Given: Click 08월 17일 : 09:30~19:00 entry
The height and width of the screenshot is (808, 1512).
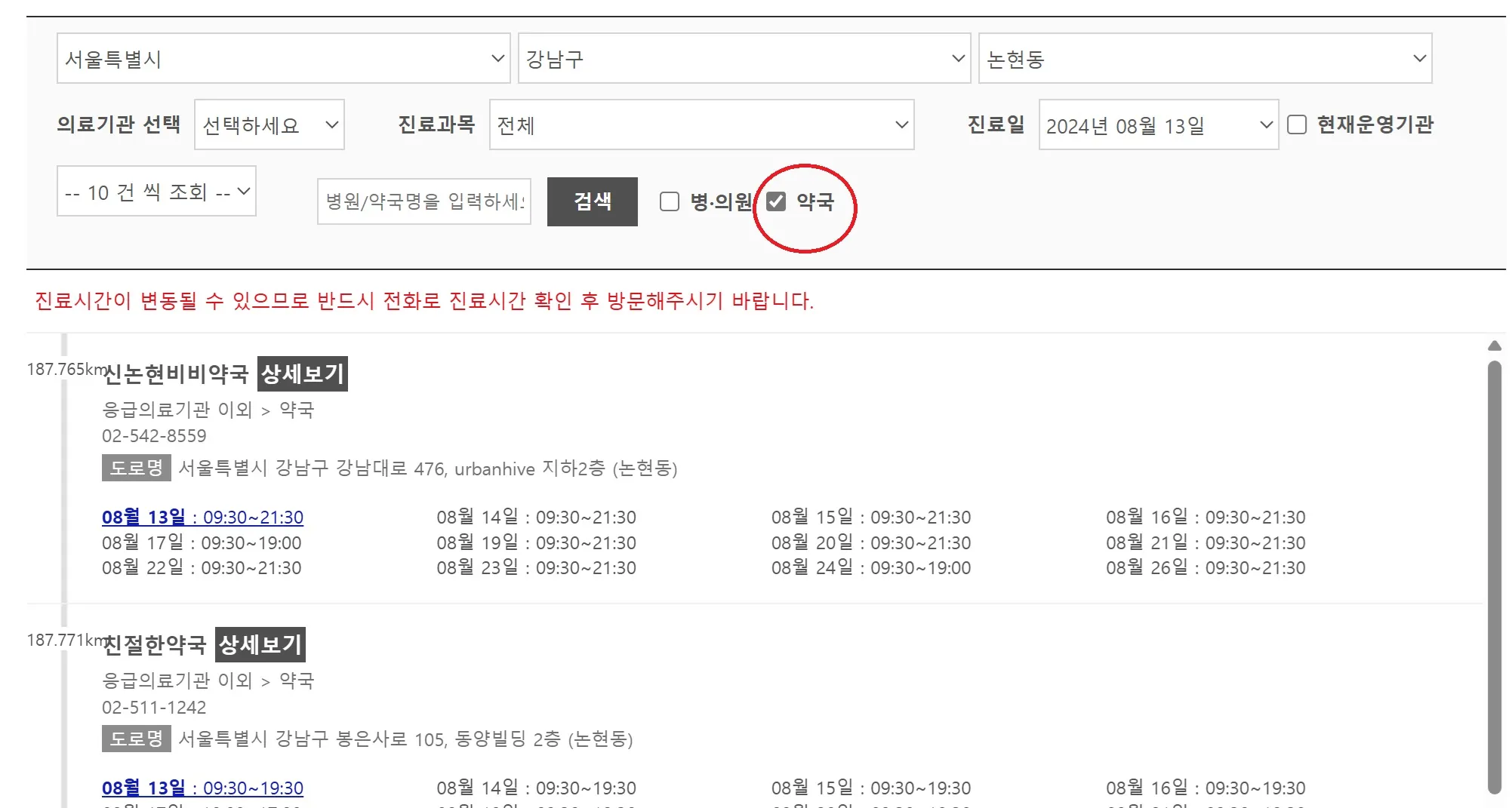Looking at the screenshot, I should (x=202, y=542).
